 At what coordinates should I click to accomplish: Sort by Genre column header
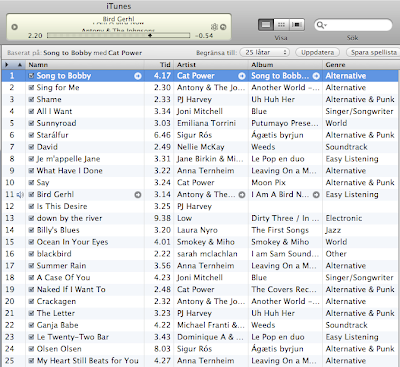pos(360,65)
